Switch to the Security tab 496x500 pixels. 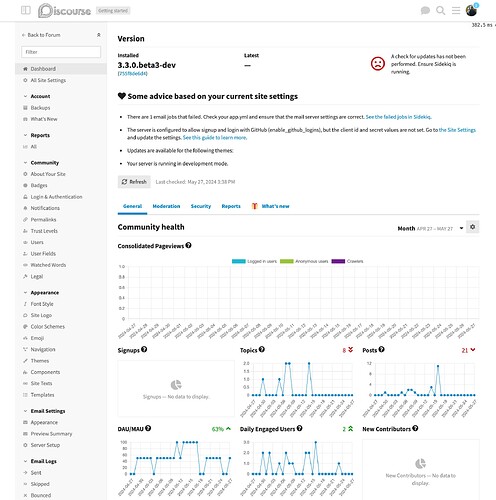201,206
